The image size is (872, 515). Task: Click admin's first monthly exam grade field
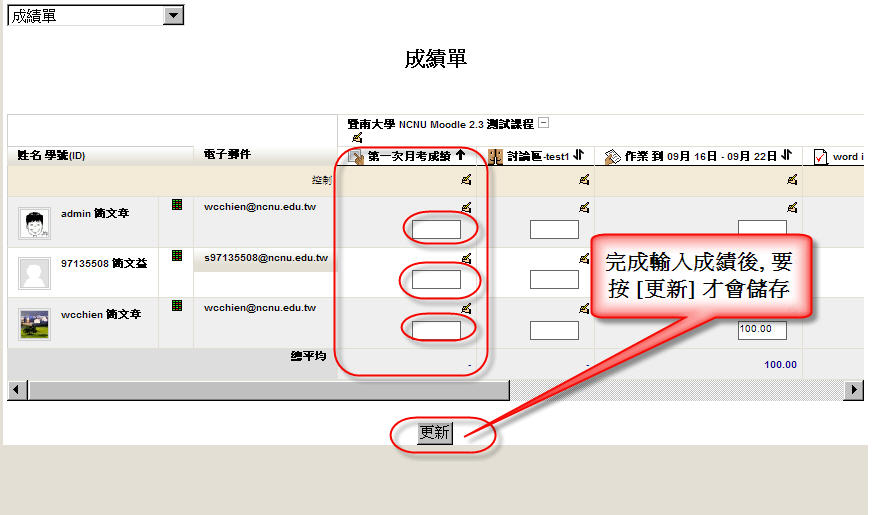coord(436,230)
